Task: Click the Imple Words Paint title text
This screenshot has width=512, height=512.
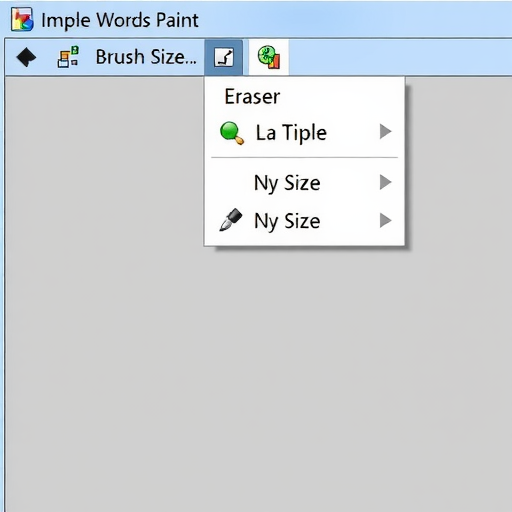Action: tap(120, 20)
